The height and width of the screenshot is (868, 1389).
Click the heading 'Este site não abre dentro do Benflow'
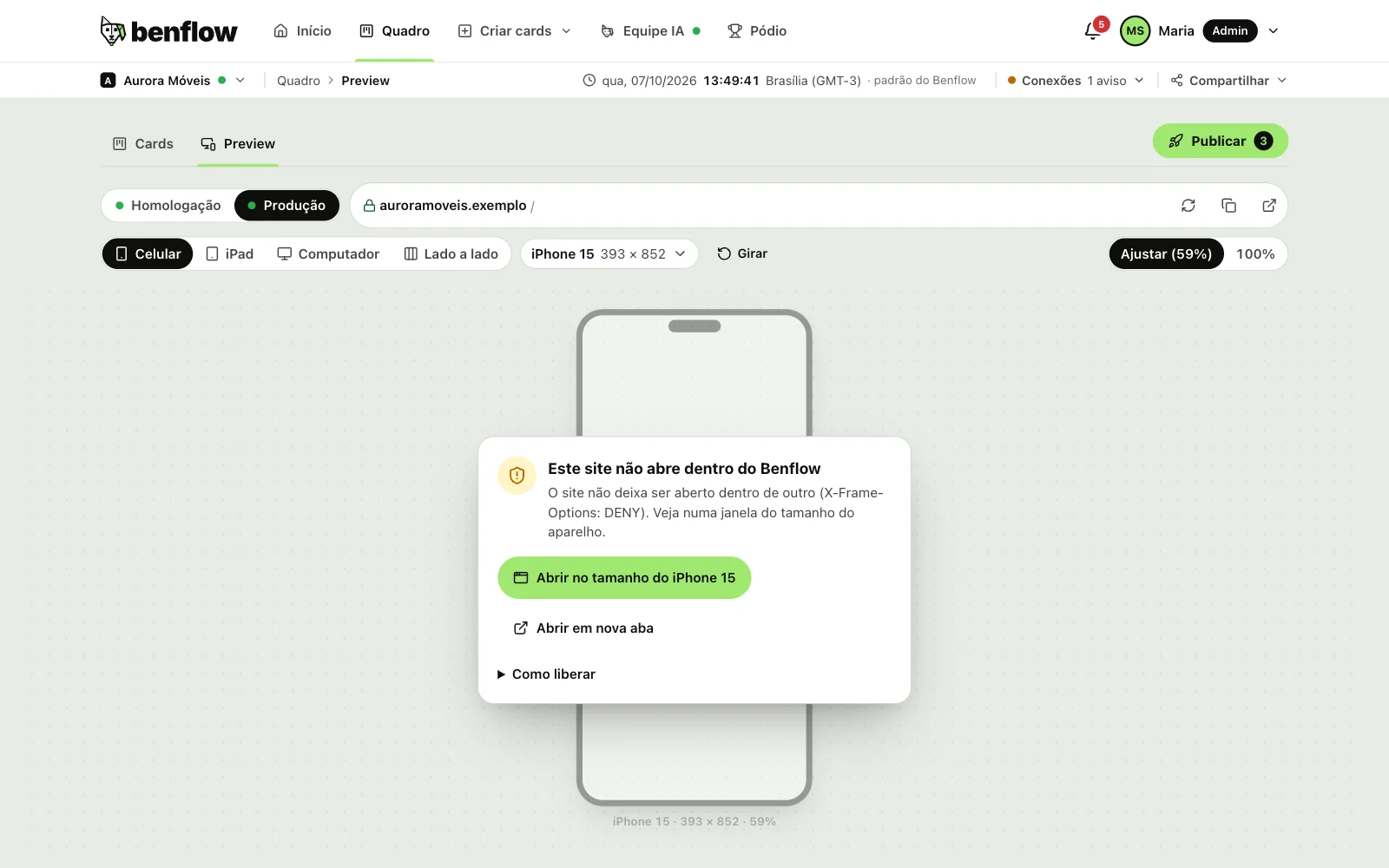tap(684, 469)
